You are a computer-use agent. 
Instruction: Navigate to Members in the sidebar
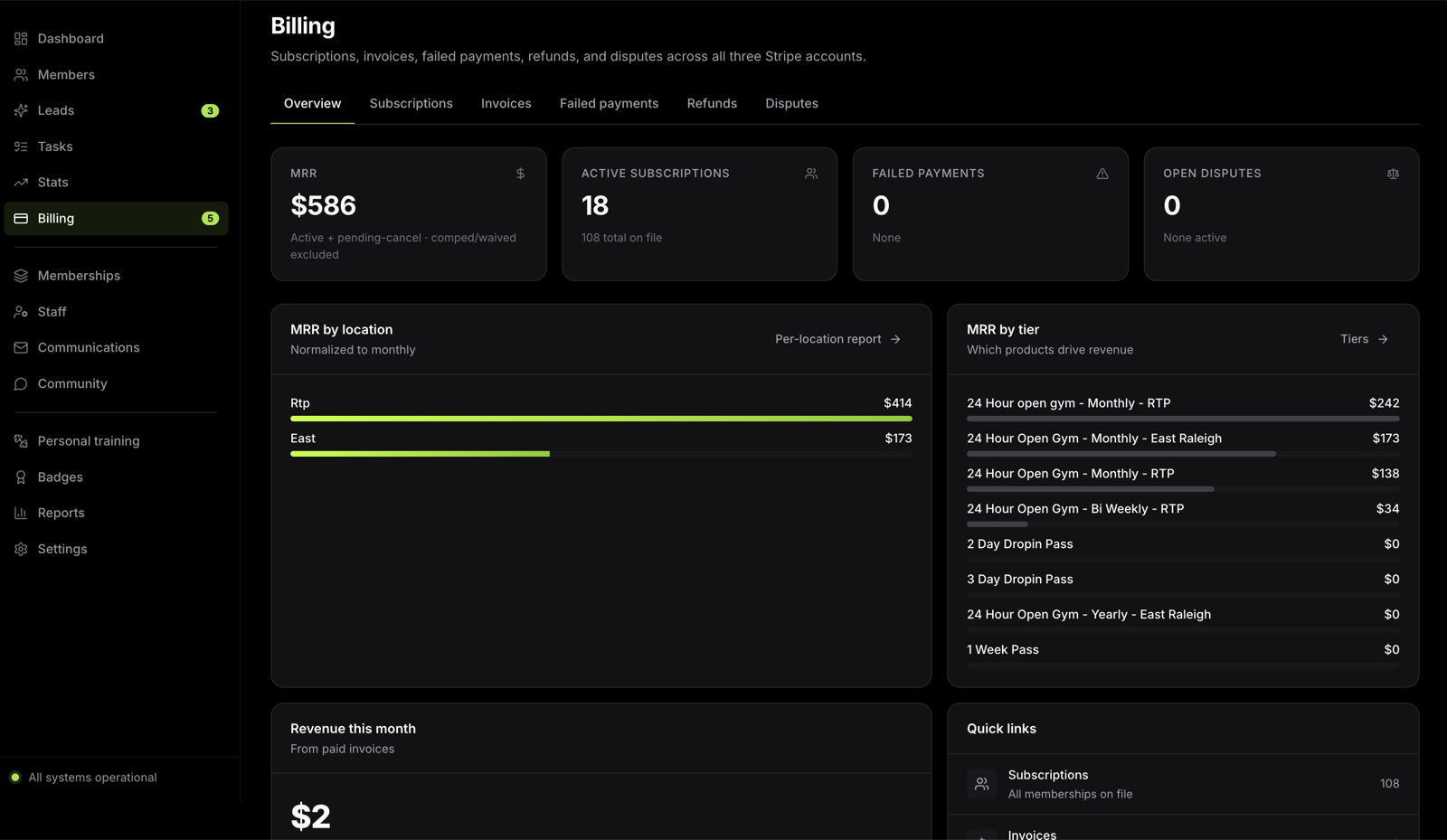pos(116,75)
